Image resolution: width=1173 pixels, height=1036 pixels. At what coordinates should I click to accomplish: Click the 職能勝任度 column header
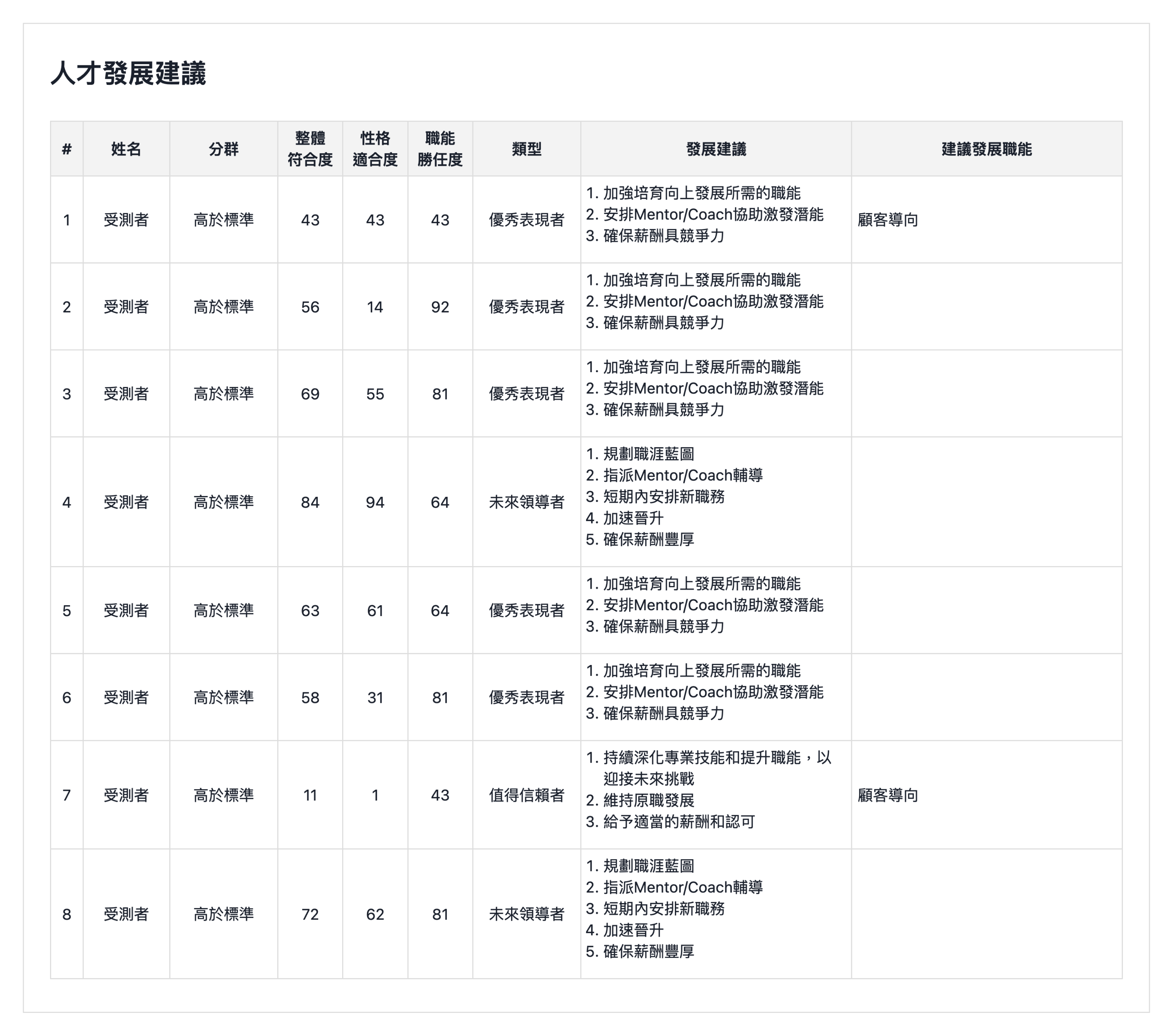click(x=441, y=149)
